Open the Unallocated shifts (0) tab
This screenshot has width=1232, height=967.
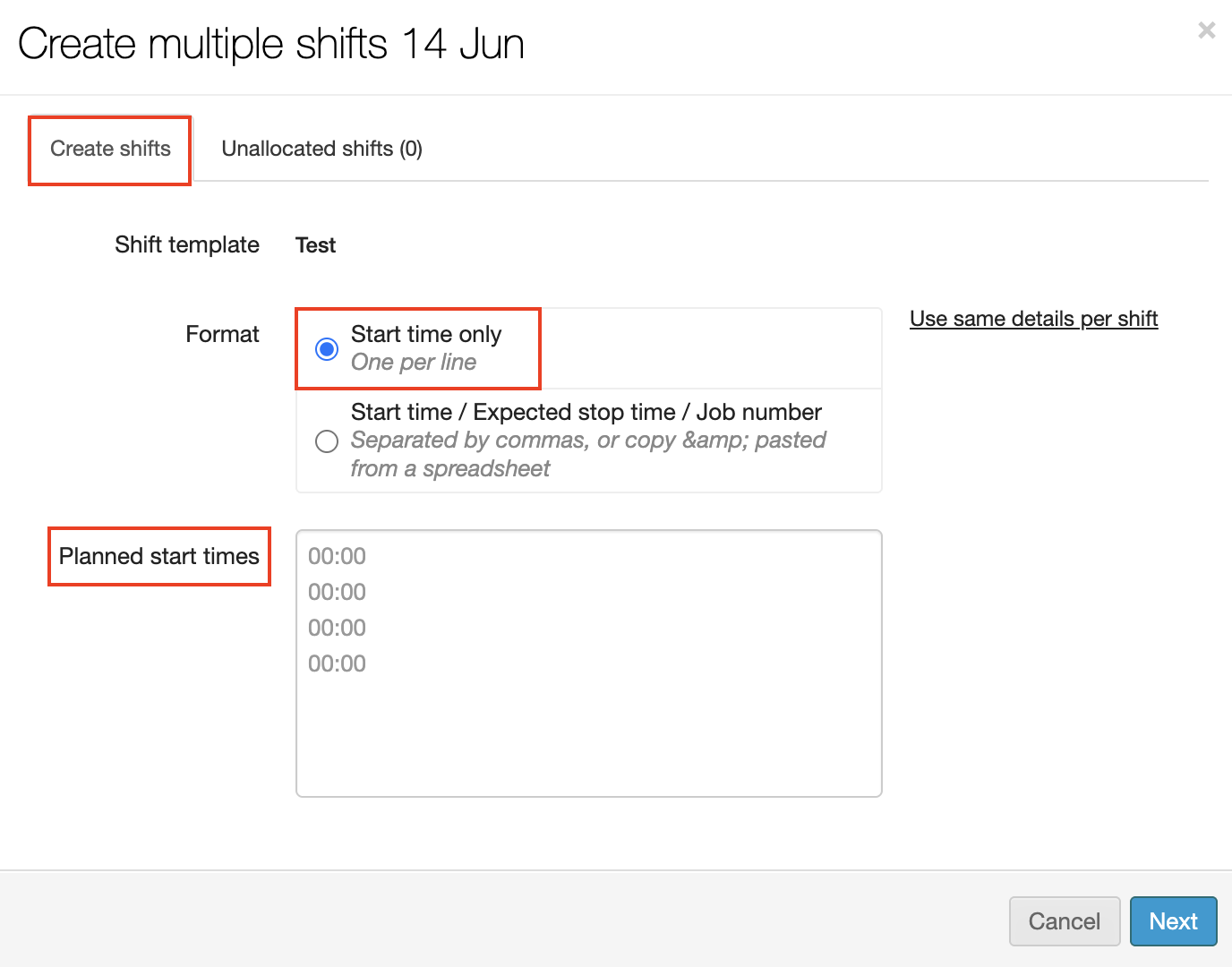(x=321, y=149)
